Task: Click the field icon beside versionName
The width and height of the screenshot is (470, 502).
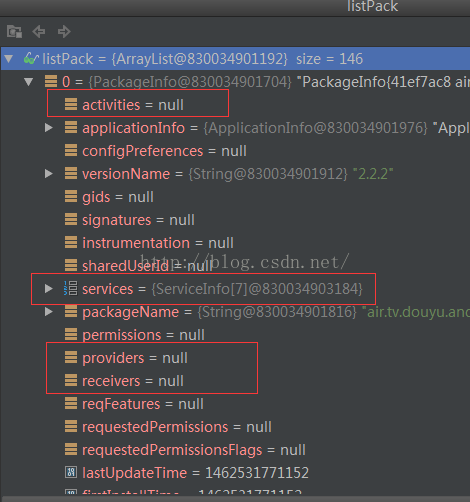Action: [71, 173]
